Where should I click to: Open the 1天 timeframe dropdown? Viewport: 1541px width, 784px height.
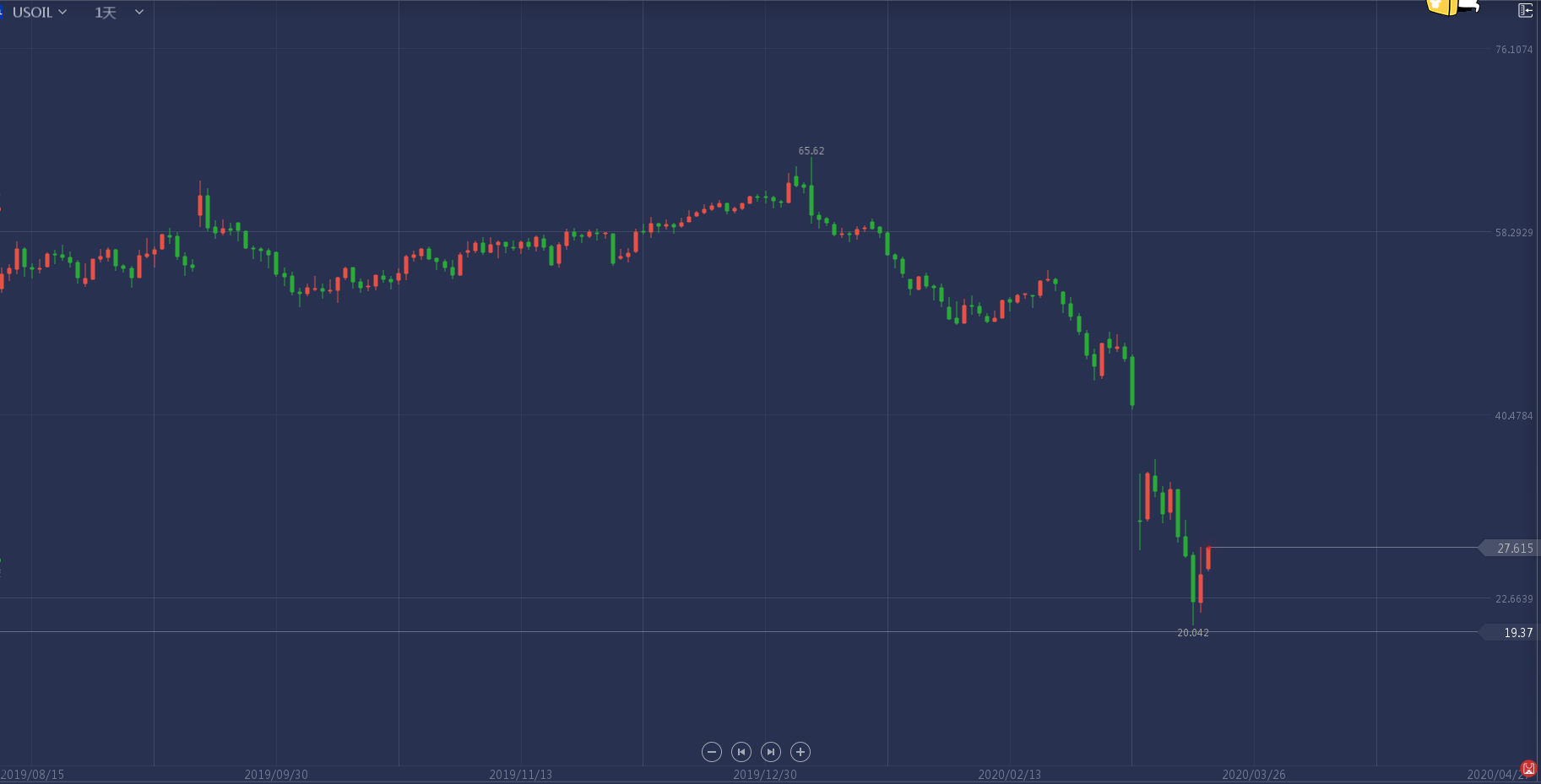click(106, 13)
